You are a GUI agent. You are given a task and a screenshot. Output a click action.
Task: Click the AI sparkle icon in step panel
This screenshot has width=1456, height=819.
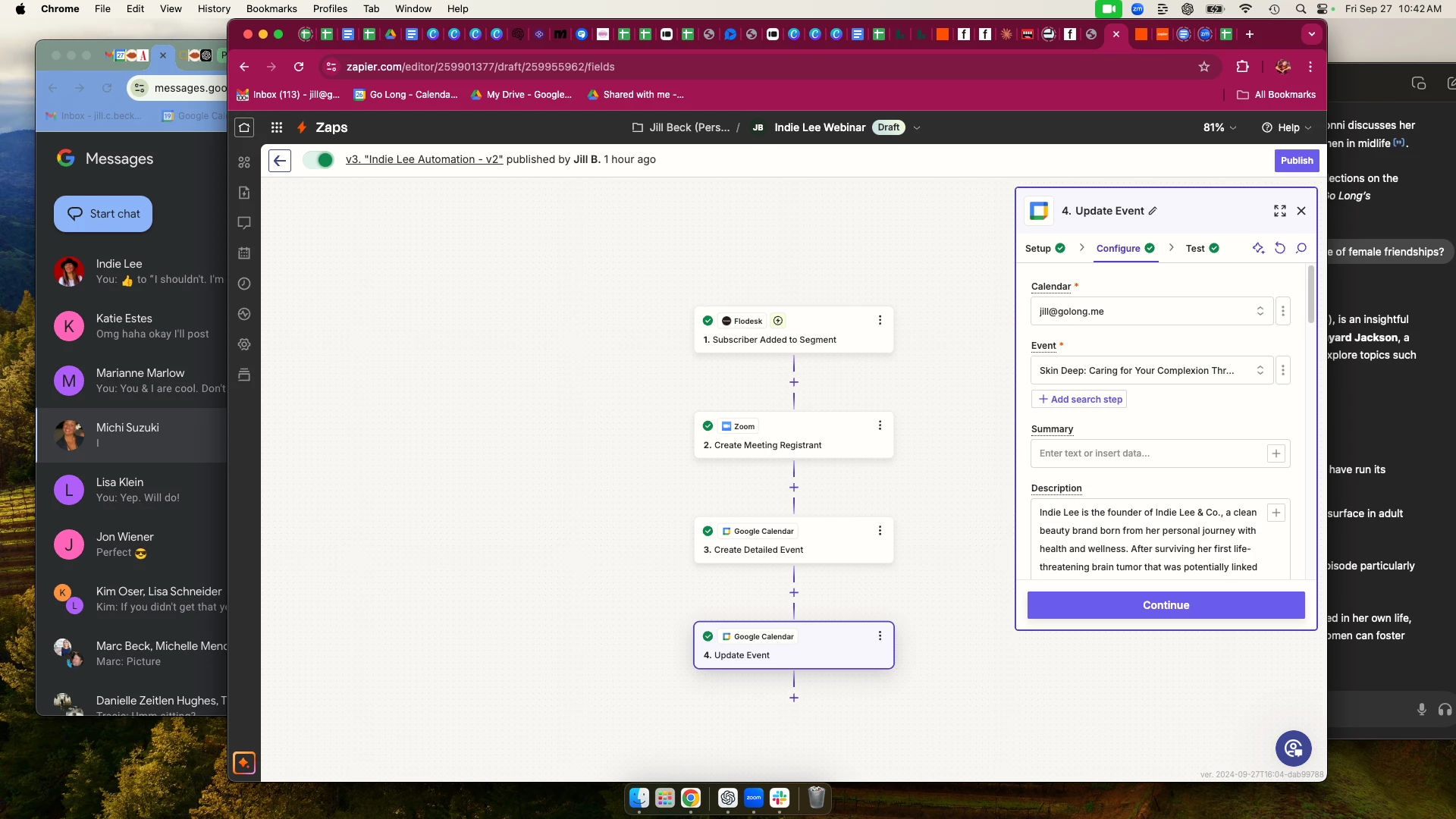1258,248
